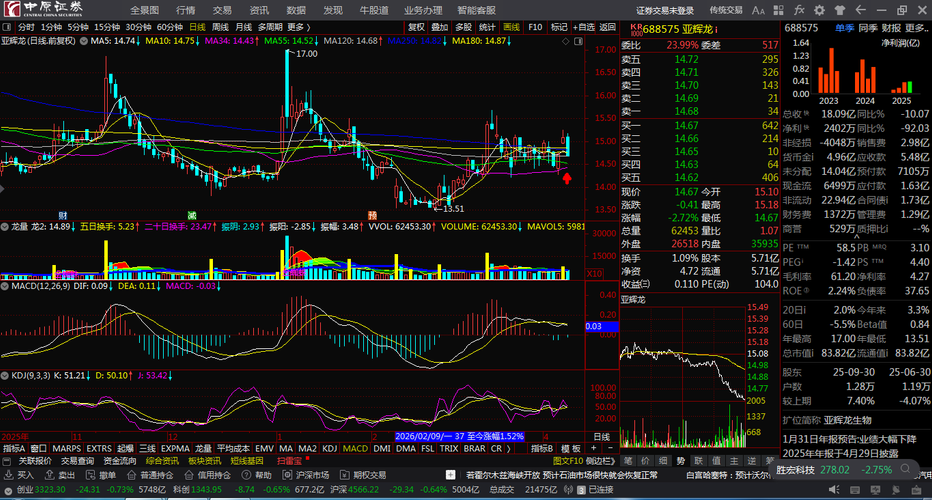This screenshot has height=500, width=932.
Task: Click 证券交易未登录 login link
Action: pos(665,10)
